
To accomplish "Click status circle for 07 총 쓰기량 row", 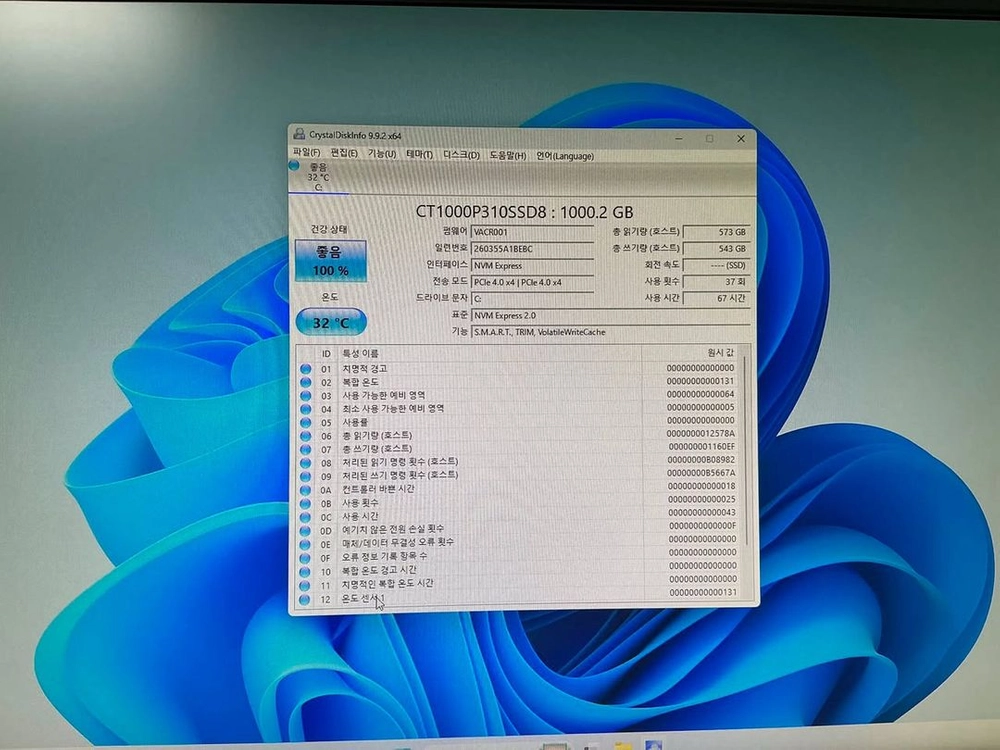I will point(305,449).
